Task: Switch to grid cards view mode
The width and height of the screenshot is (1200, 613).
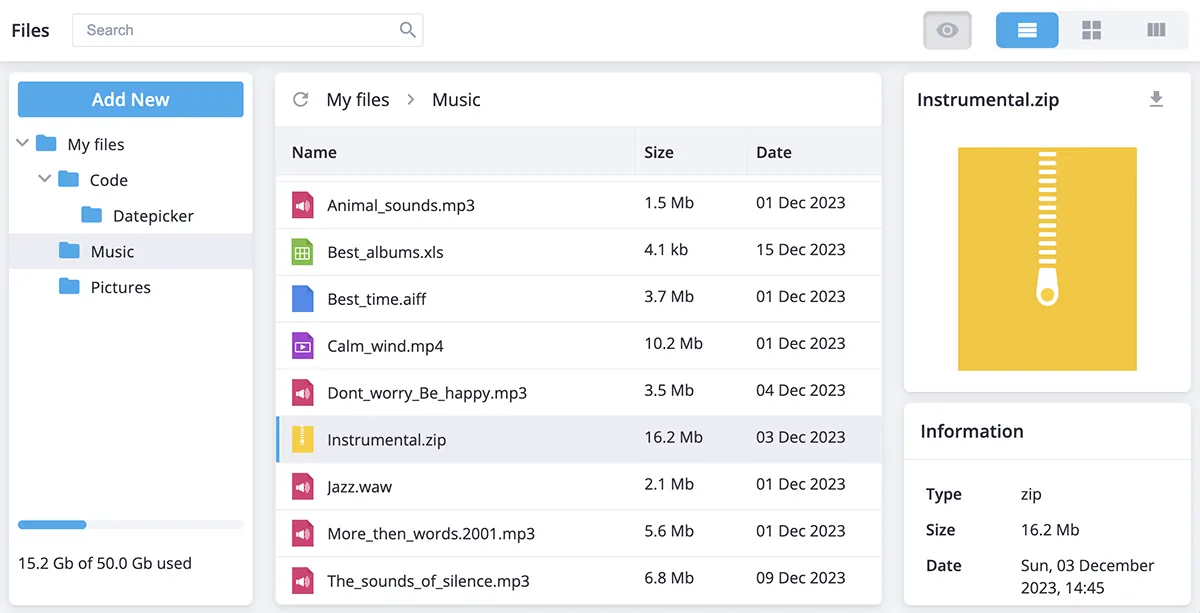Action: tap(1091, 30)
